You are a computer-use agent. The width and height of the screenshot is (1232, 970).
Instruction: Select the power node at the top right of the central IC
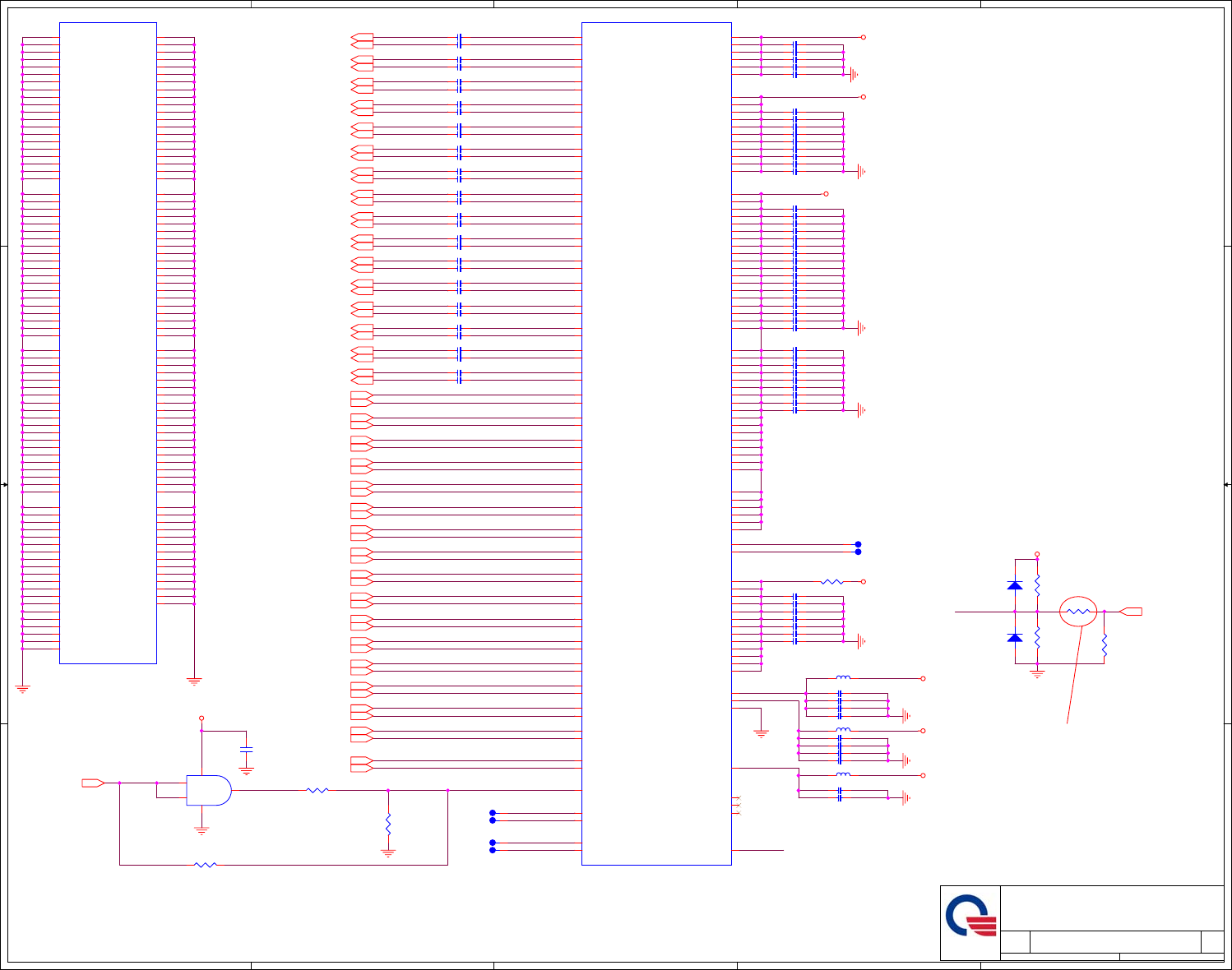[863, 37]
